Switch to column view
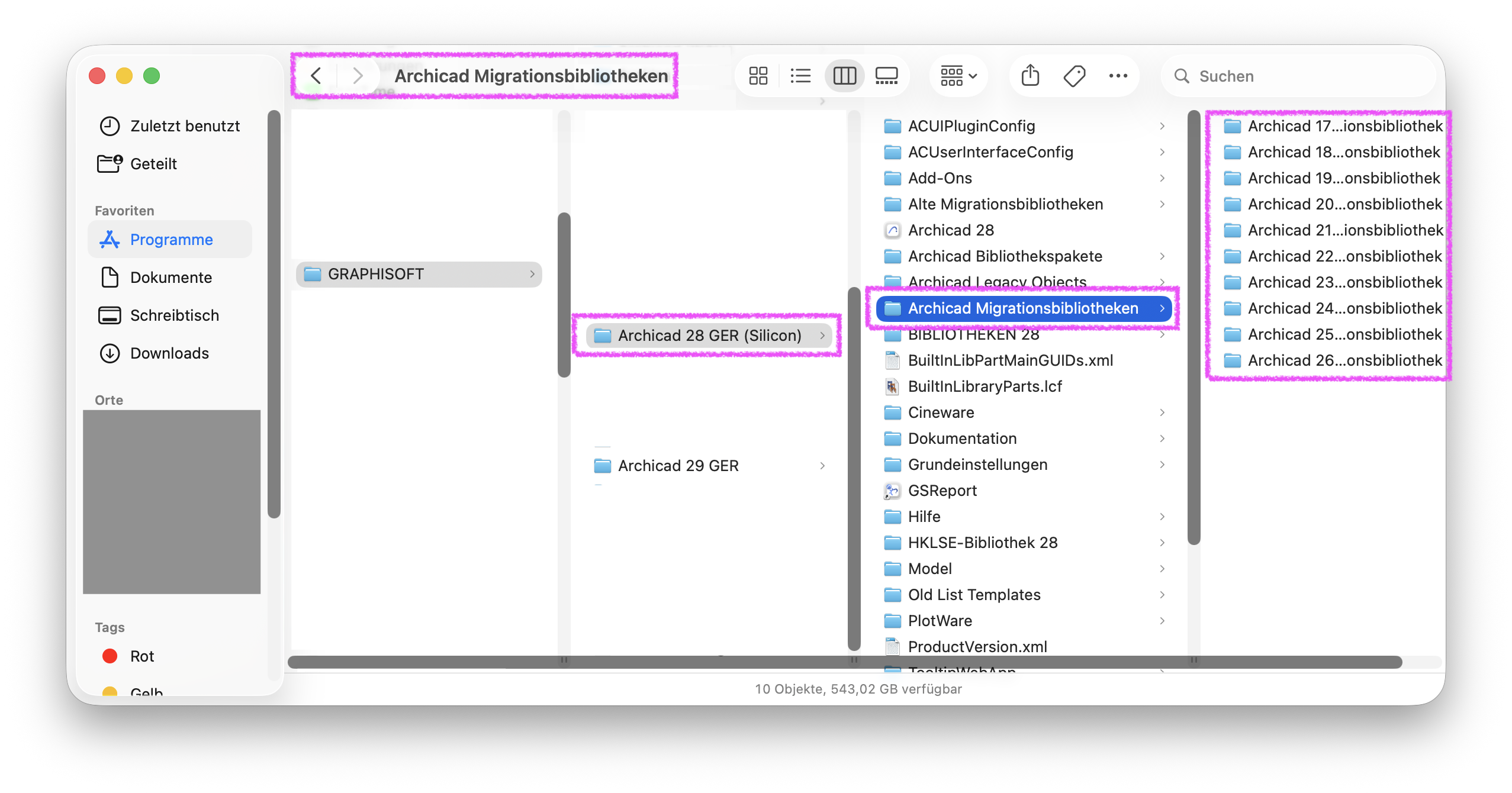 pos(845,76)
